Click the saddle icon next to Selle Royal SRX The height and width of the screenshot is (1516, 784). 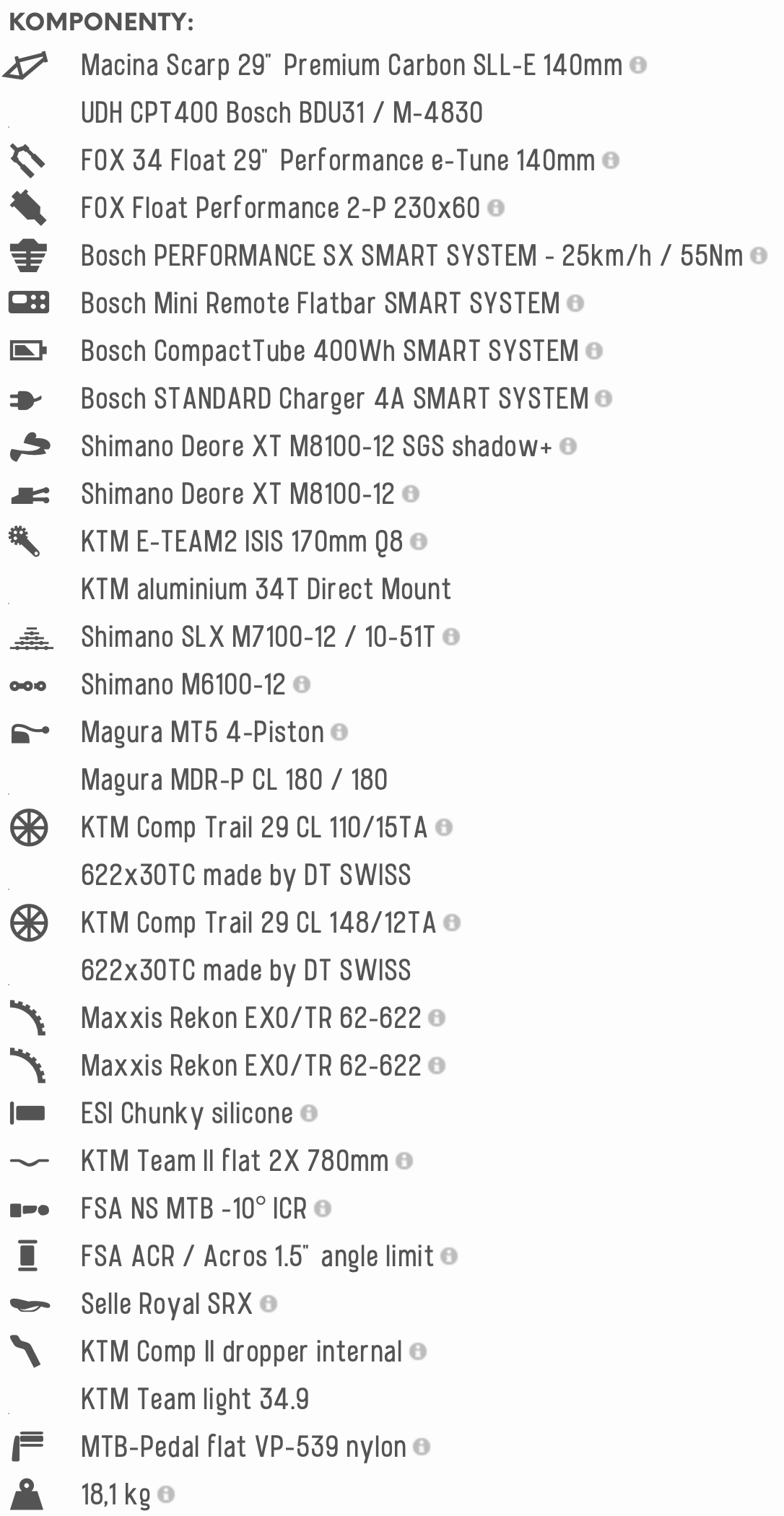point(30,1305)
